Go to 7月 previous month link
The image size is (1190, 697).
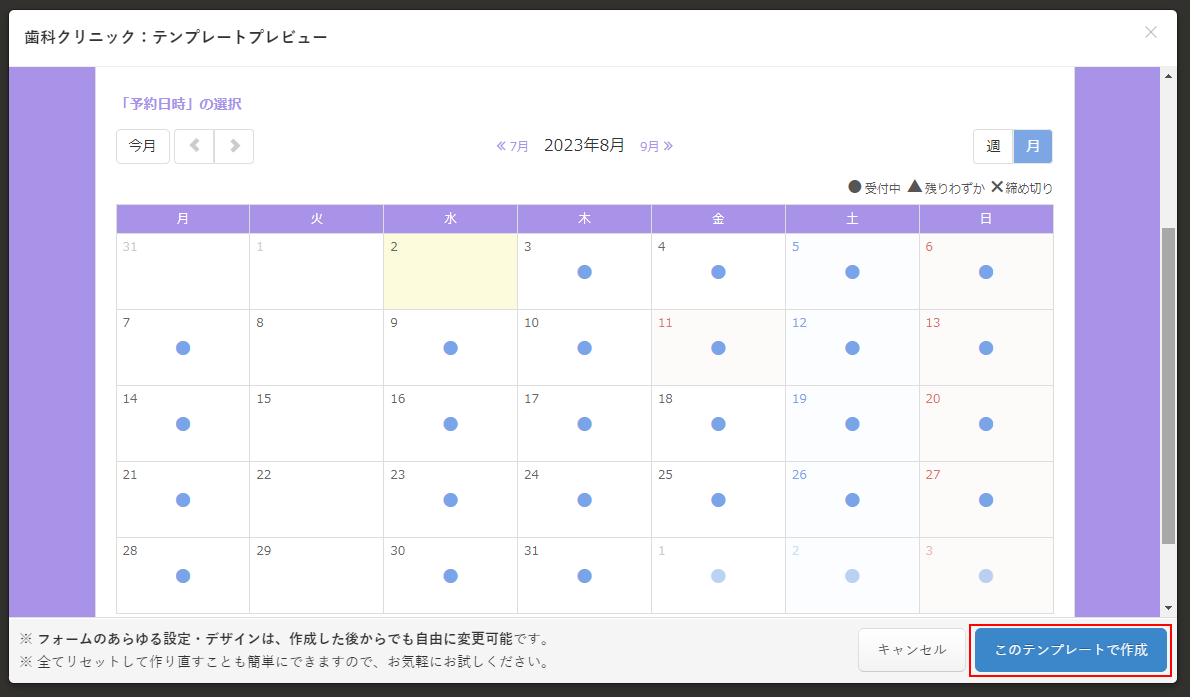click(513, 146)
